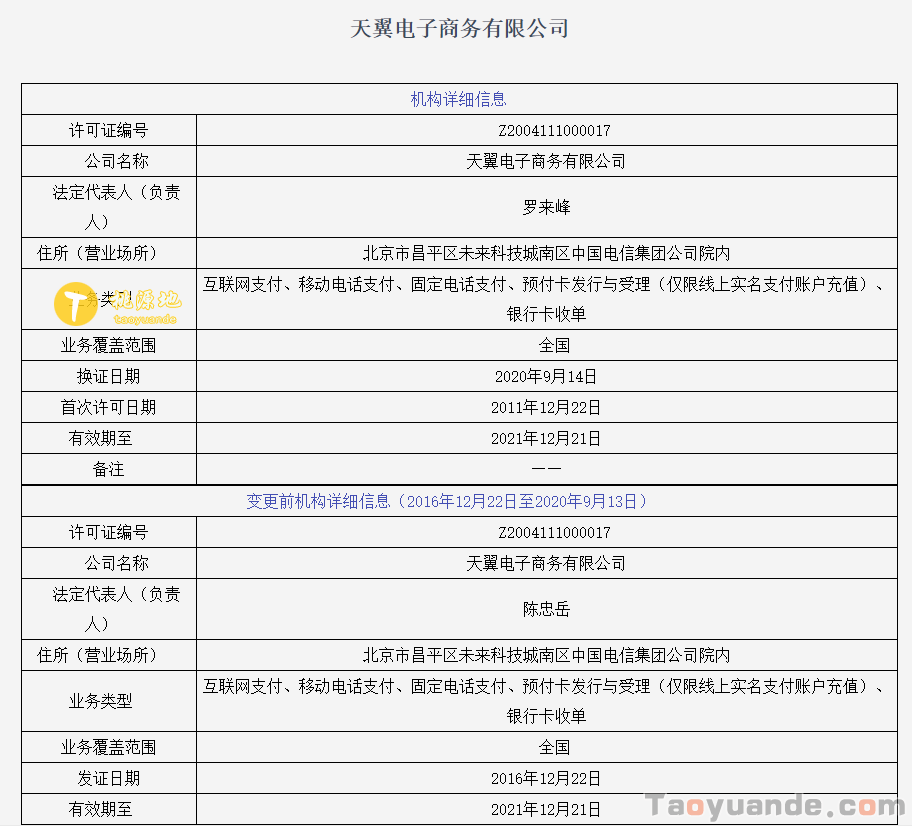Screen dimensions: 912x826
Task: Select 2021年12月21日 in the first section
Action: [x=546, y=438]
